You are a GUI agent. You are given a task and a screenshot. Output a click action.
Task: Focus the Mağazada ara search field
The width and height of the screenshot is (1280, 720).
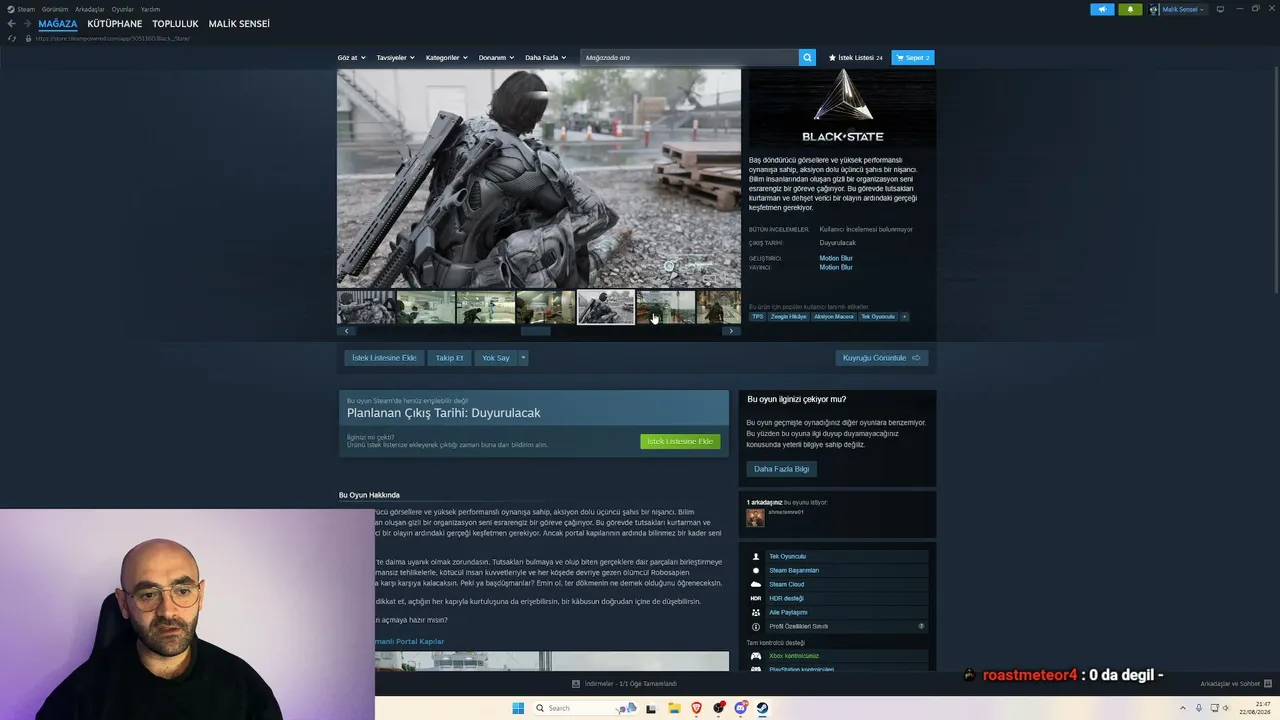pos(690,58)
